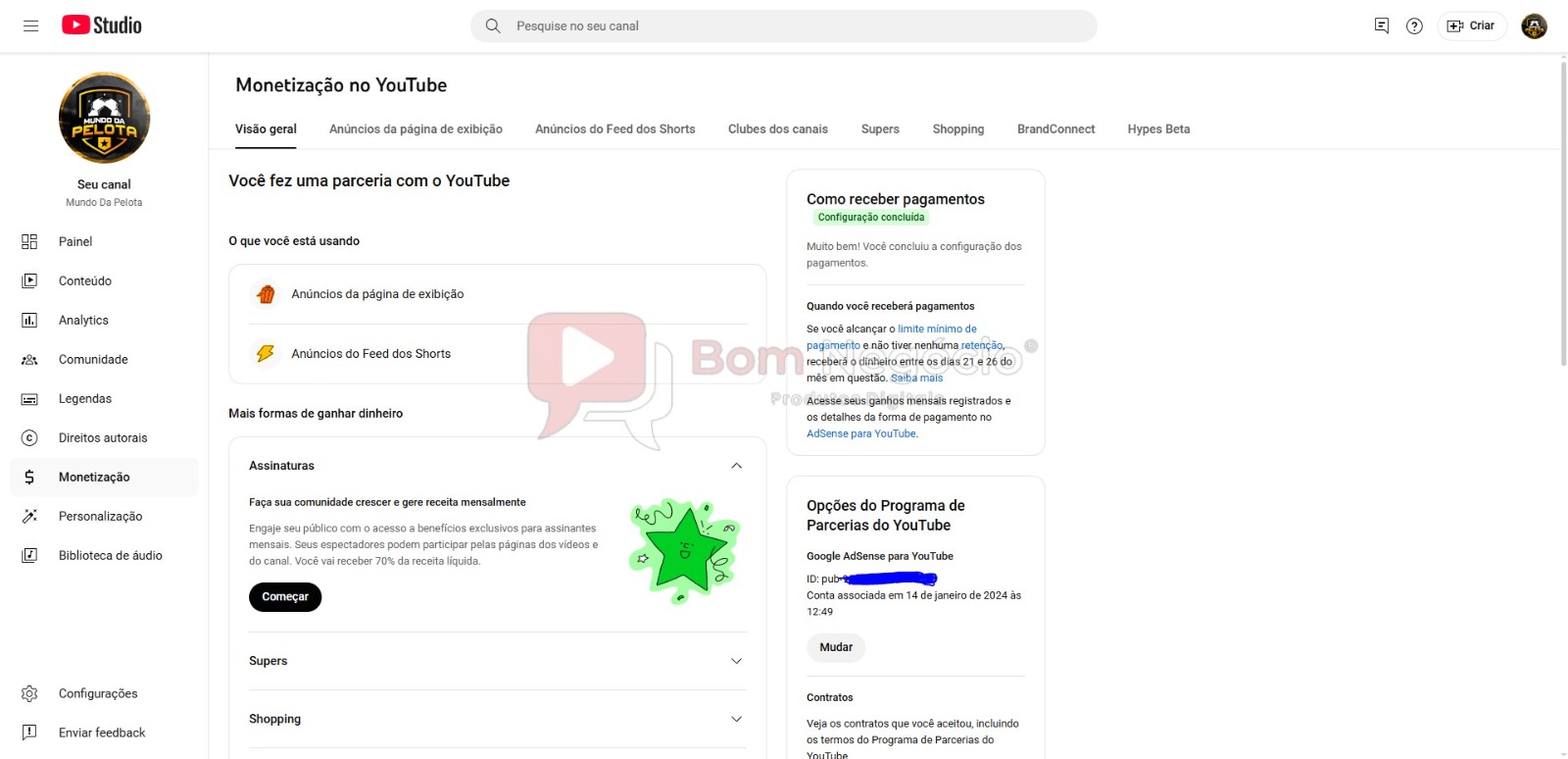Open the account avatar menu
1568x759 pixels.
point(1534,25)
